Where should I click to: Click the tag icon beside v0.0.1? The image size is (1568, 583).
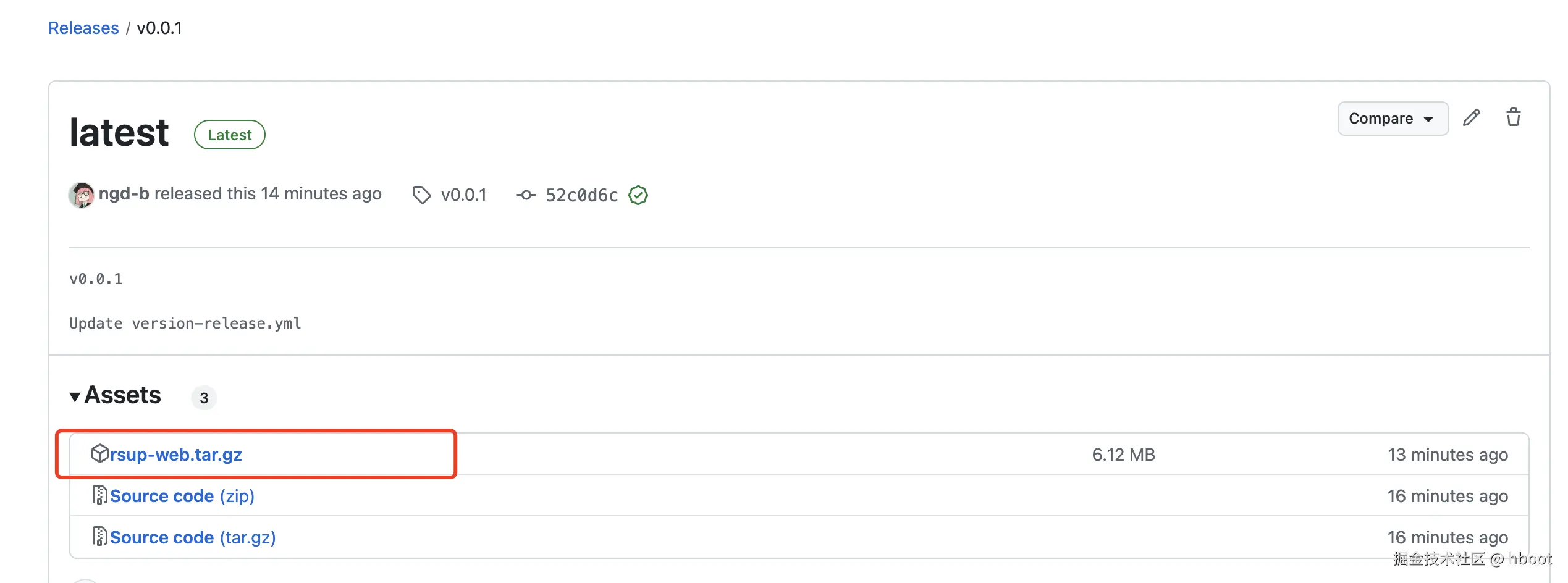pos(421,195)
